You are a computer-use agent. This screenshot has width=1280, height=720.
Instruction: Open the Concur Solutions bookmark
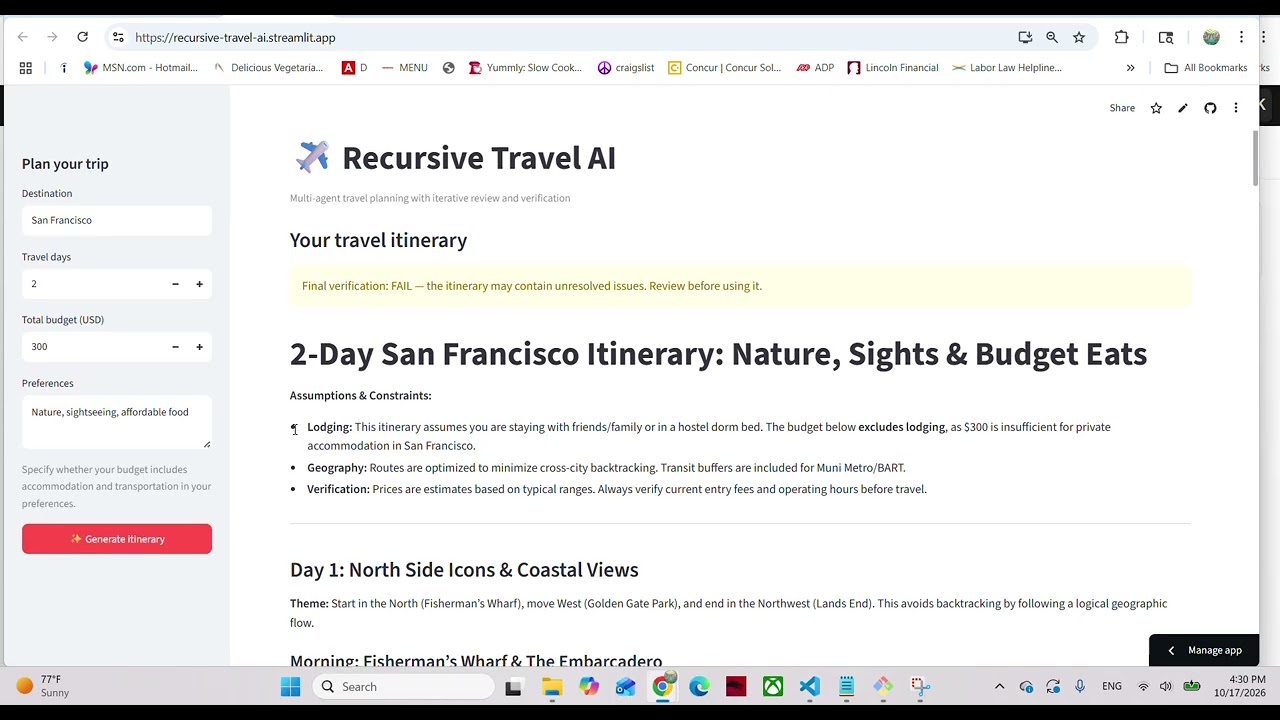click(x=725, y=68)
